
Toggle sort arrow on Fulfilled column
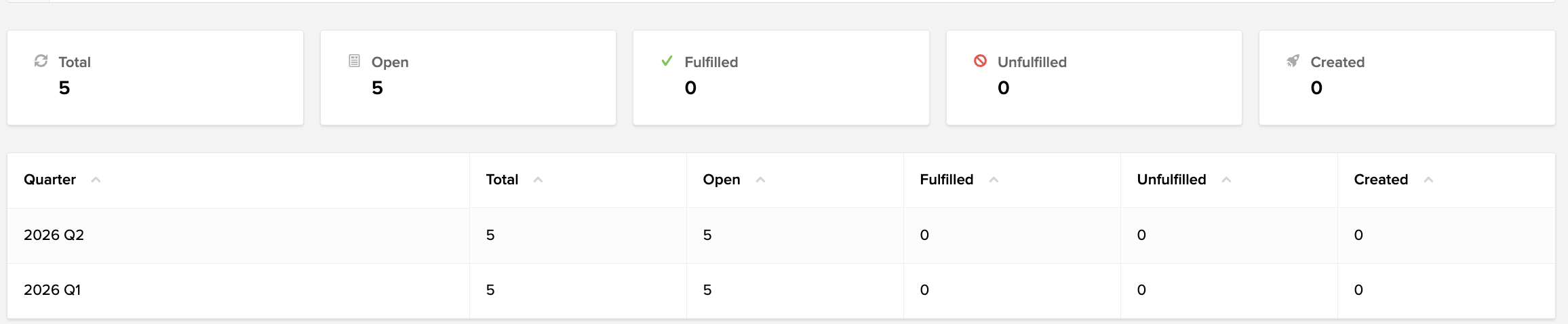[994, 180]
